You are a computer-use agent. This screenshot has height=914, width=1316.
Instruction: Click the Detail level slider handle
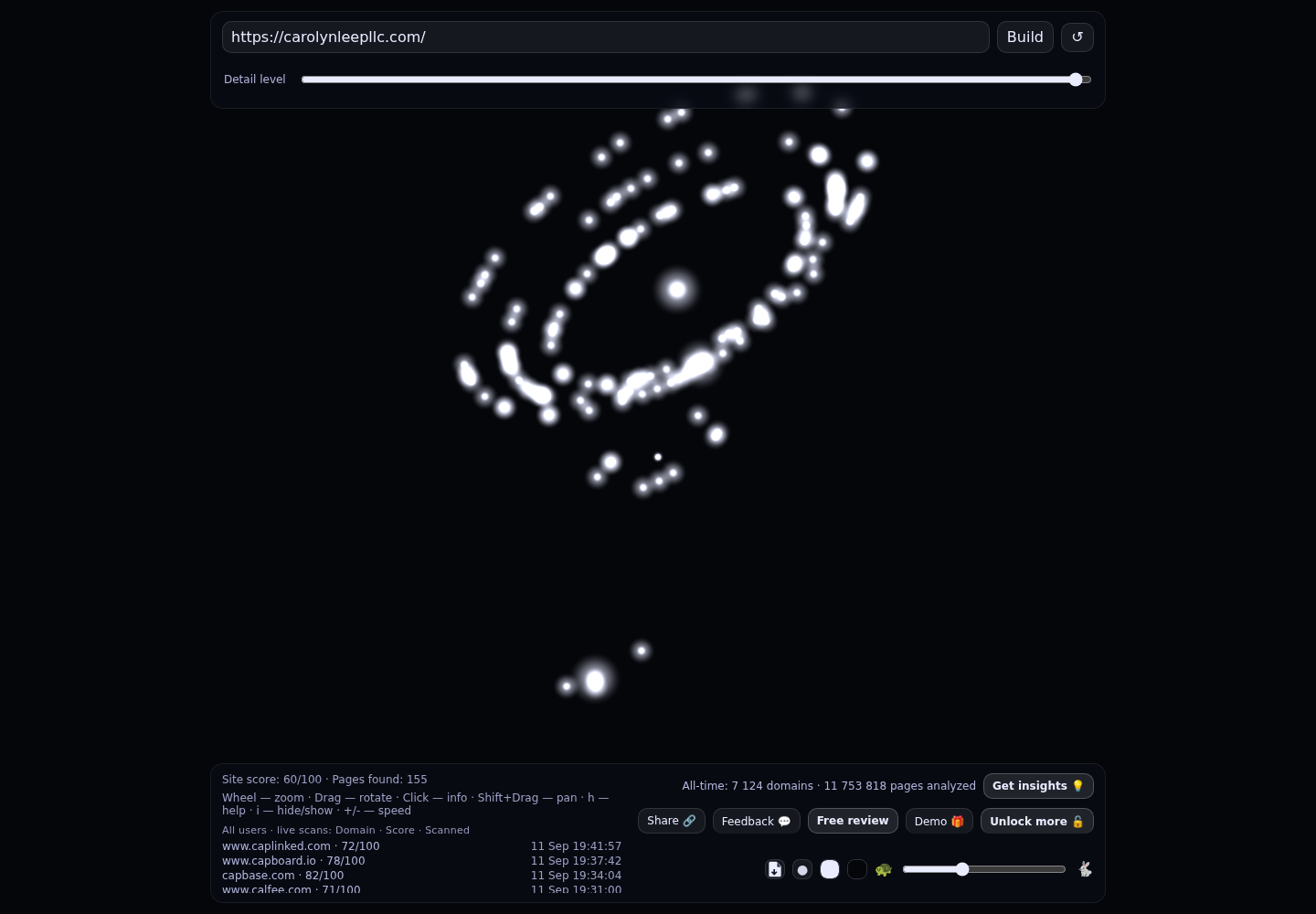tap(1076, 80)
